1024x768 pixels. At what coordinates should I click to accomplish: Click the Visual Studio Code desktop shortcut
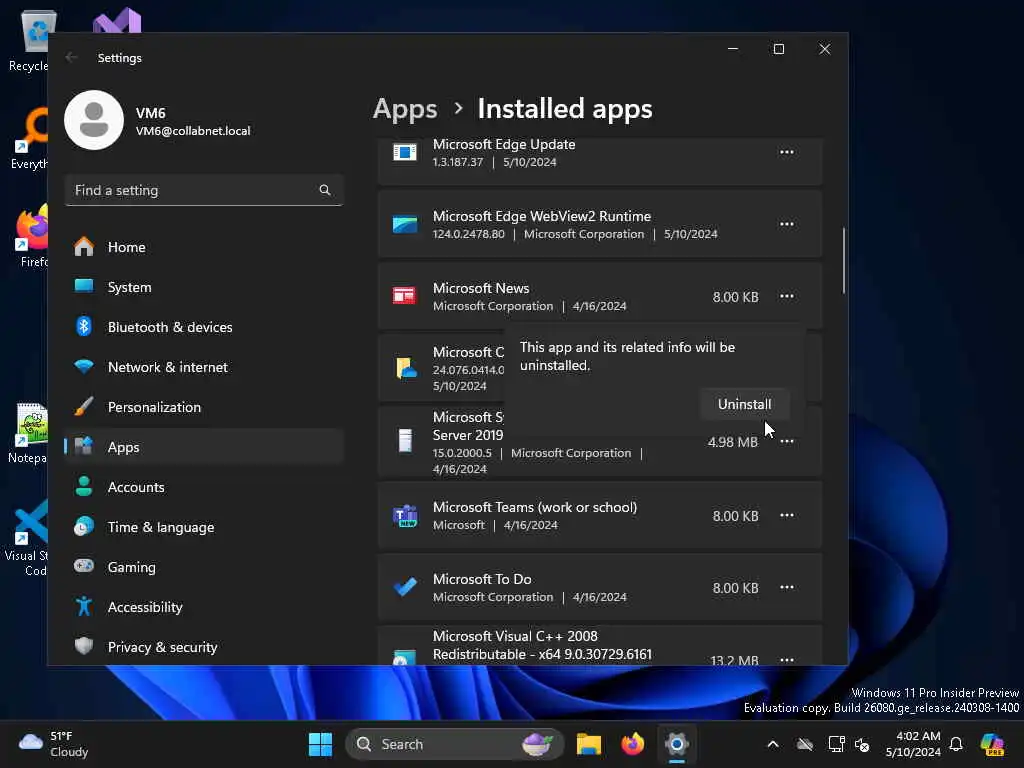pyautogui.click(x=26, y=537)
